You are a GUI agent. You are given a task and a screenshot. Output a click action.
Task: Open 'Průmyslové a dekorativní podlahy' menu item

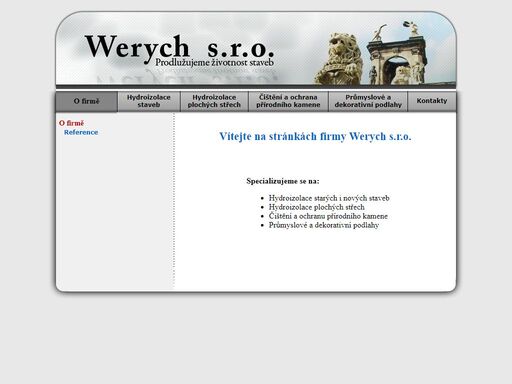click(x=368, y=101)
